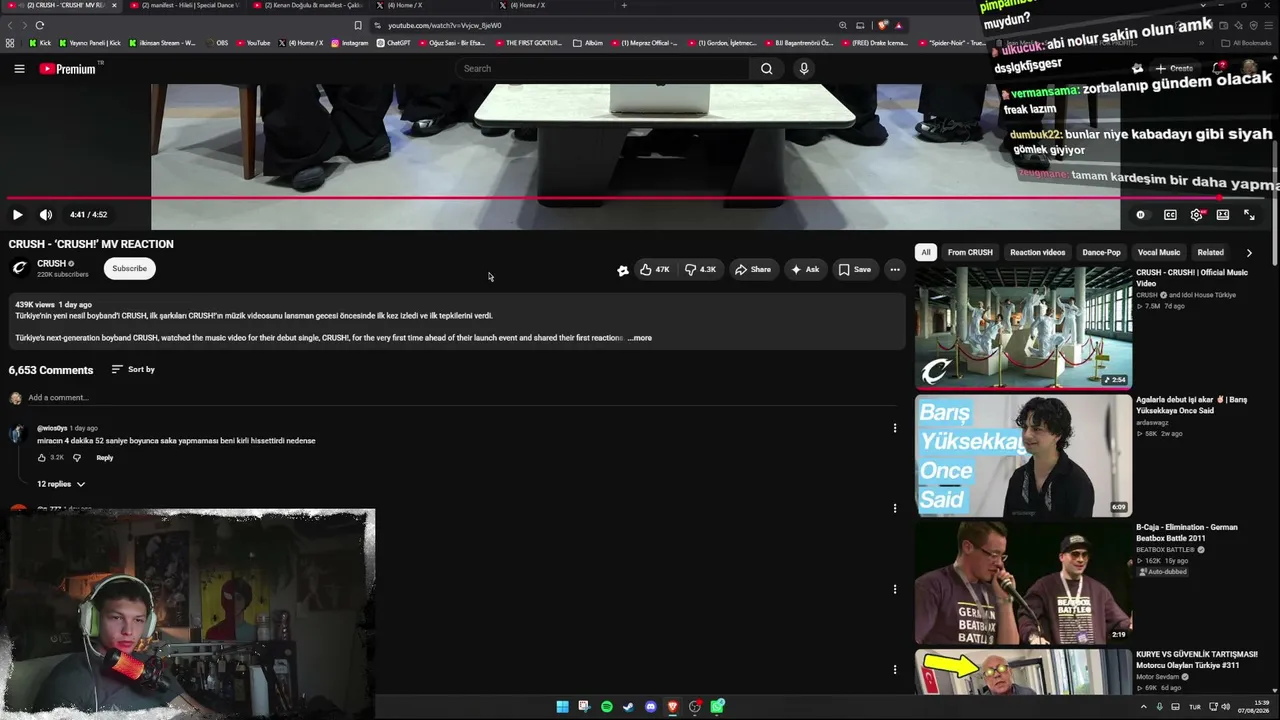
Task: Play the video with the play button
Action: coord(17,215)
